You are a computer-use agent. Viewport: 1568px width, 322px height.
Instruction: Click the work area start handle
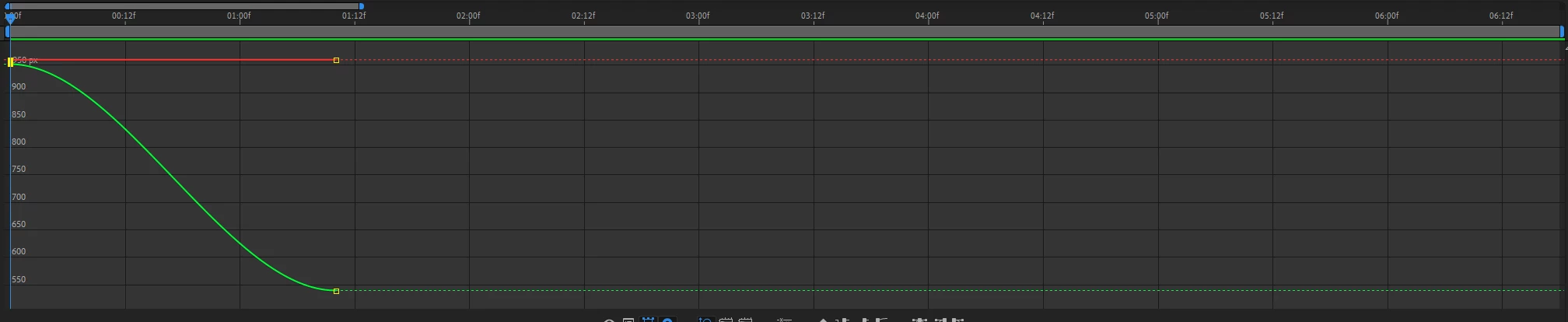[x=8, y=31]
